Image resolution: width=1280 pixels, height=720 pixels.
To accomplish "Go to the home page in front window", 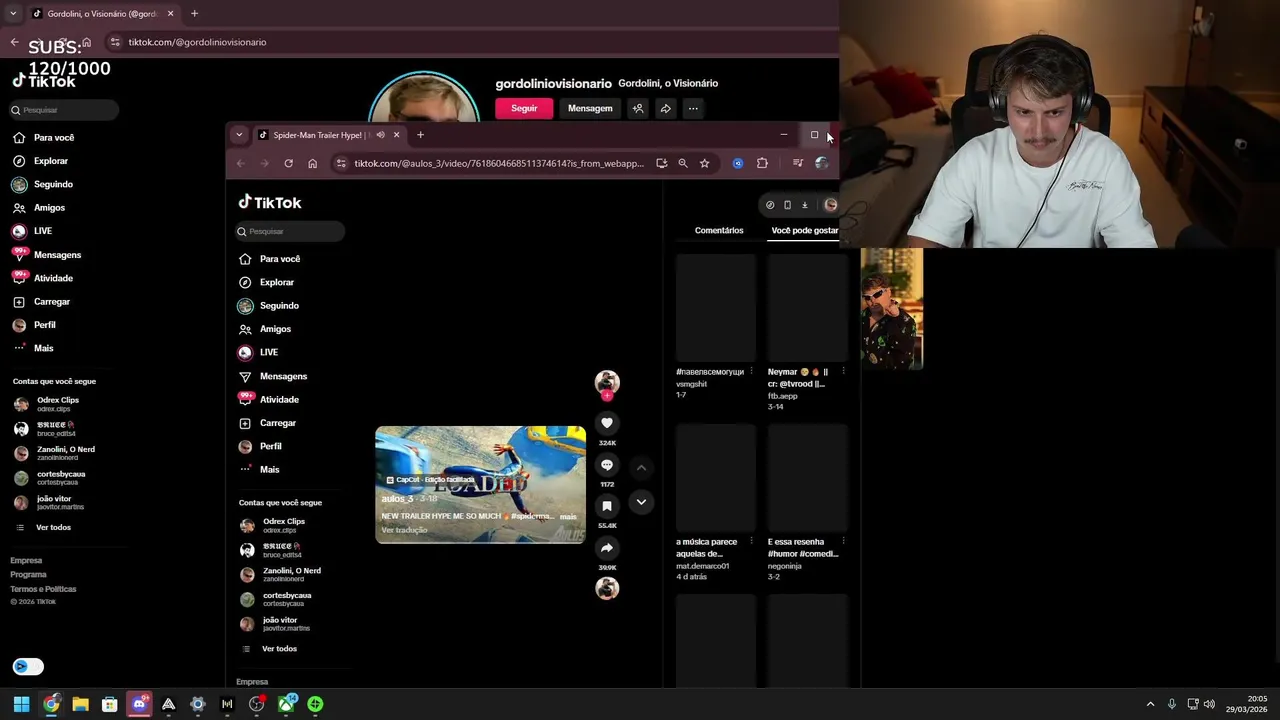I will [312, 163].
